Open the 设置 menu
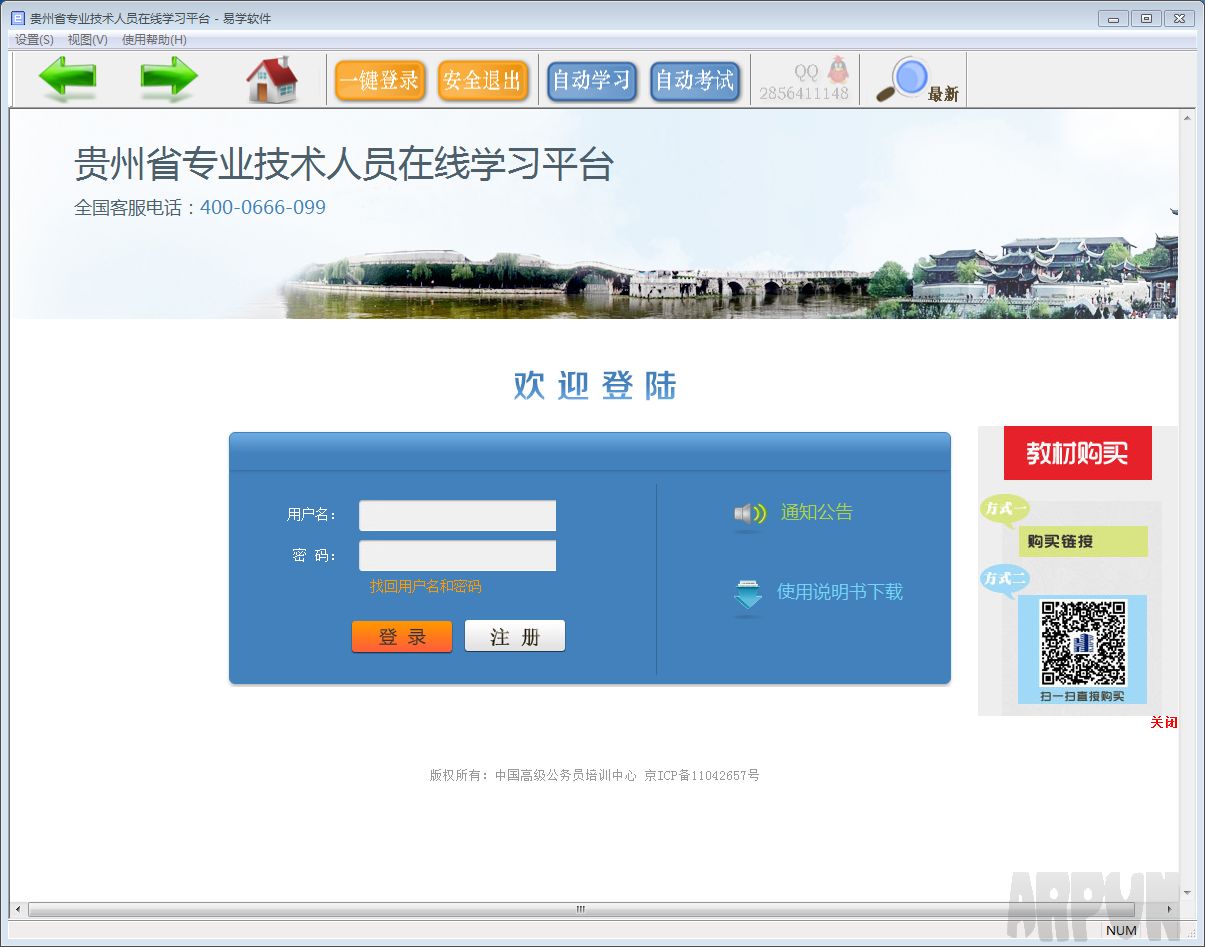This screenshot has height=947, width=1205. 31,39
